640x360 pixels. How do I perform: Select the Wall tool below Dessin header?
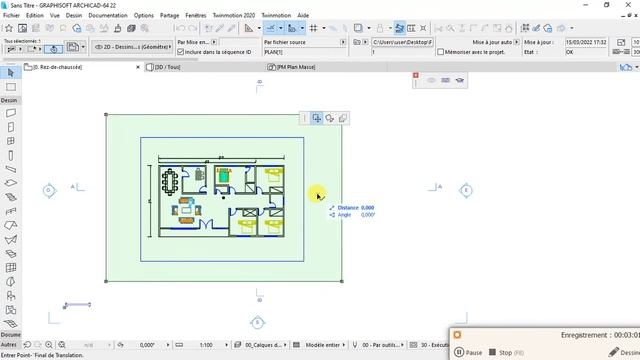click(11, 113)
